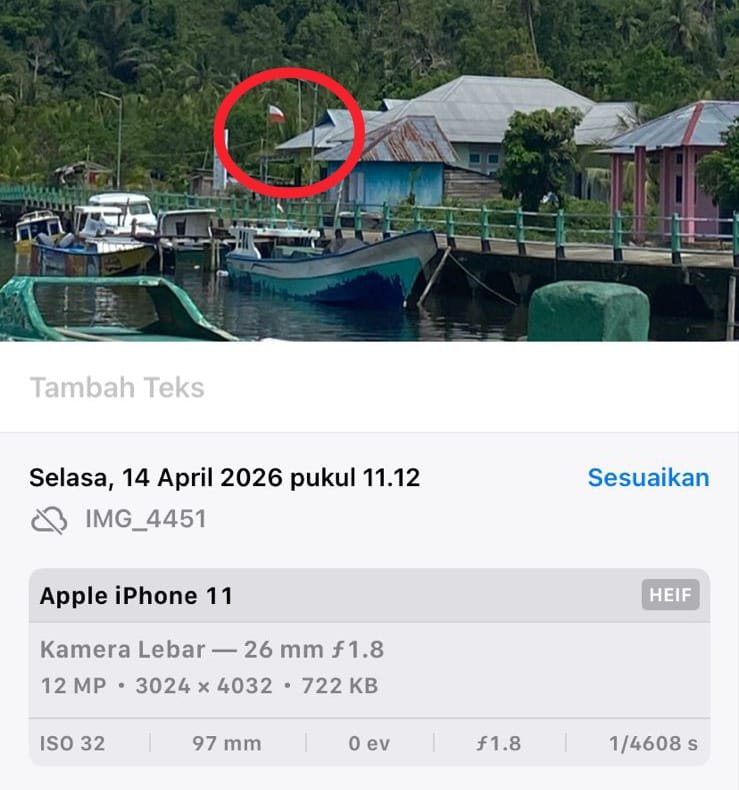This screenshot has height=790, width=739.
Task: Select the ƒ1.8 aperture cell in bottom row
Action: [499, 744]
